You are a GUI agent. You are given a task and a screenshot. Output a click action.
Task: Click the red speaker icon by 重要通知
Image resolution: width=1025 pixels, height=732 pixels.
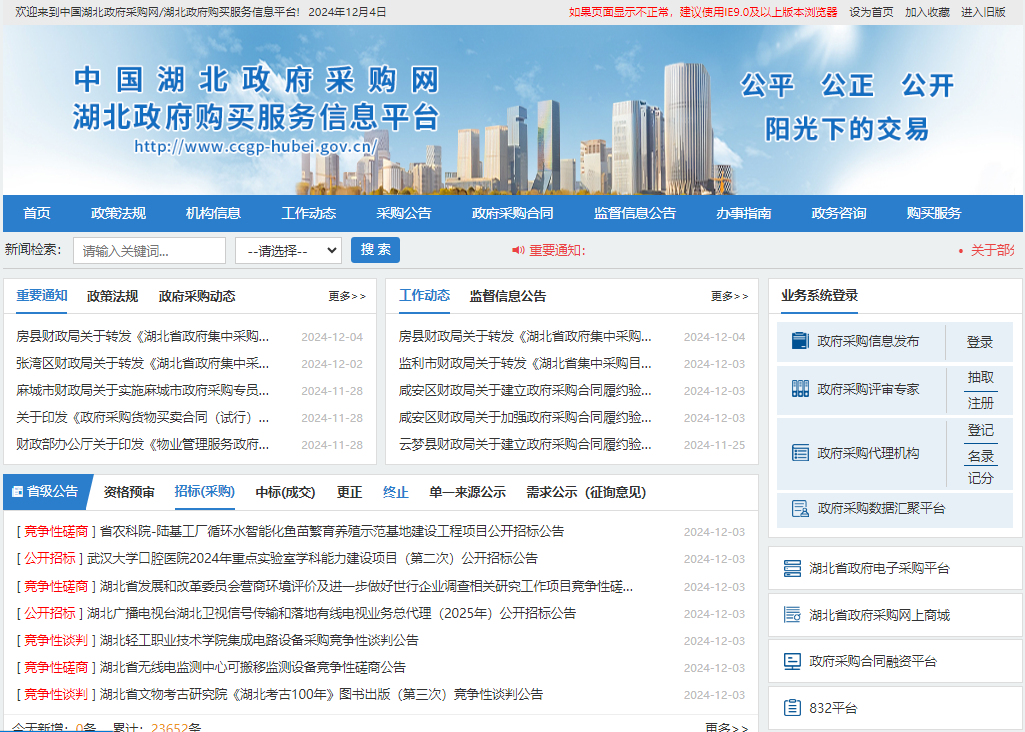tap(518, 250)
